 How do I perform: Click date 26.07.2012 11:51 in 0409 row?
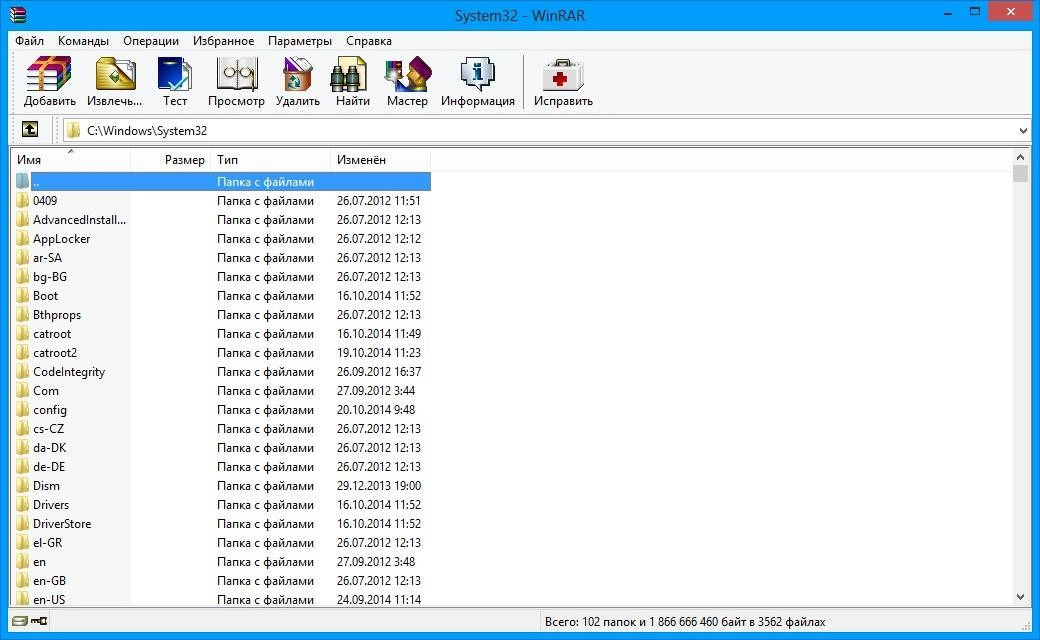pos(379,200)
